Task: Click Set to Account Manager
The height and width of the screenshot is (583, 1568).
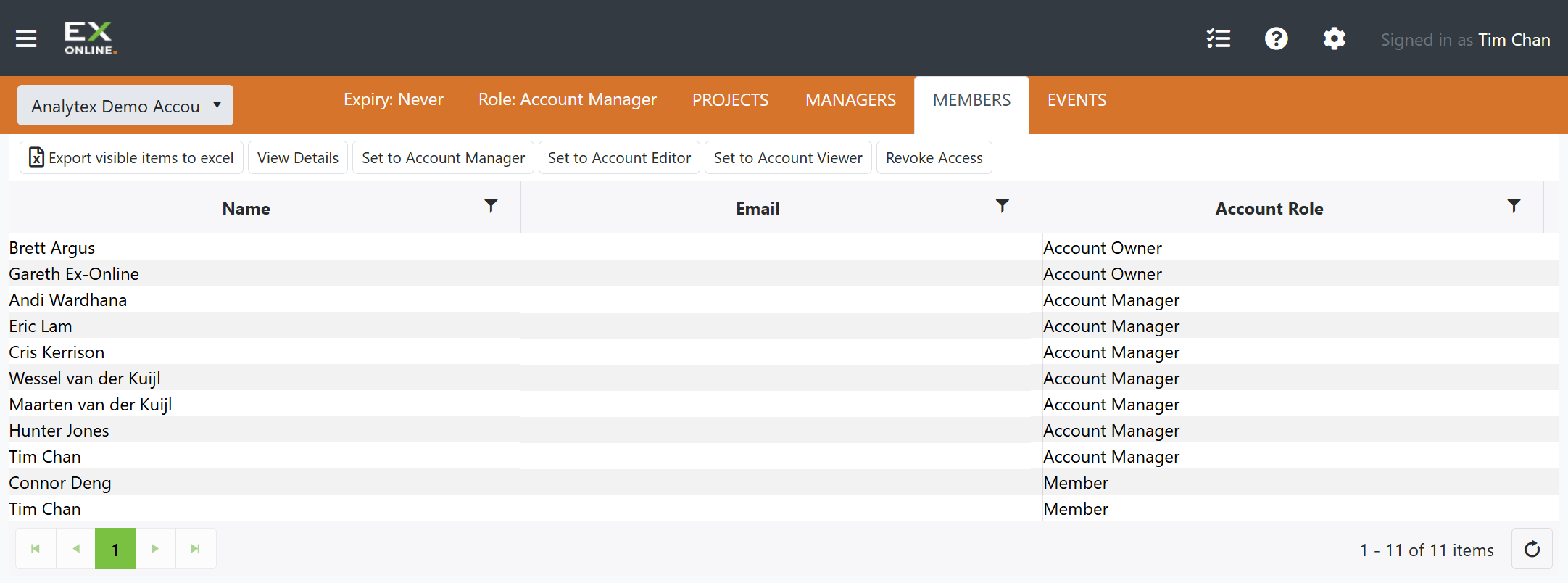Action: point(443,158)
